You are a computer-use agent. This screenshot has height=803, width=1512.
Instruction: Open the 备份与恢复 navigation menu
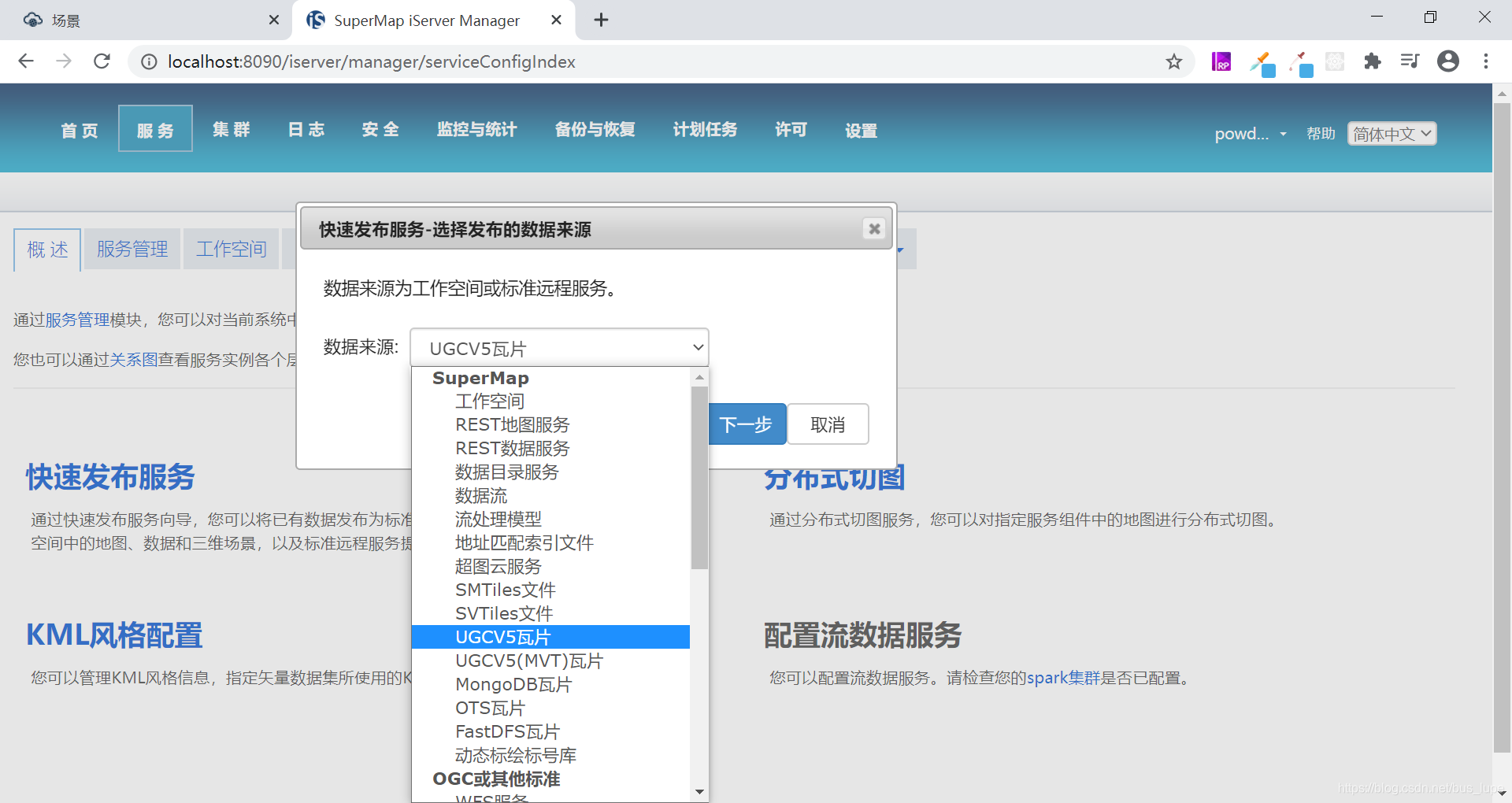coord(595,129)
